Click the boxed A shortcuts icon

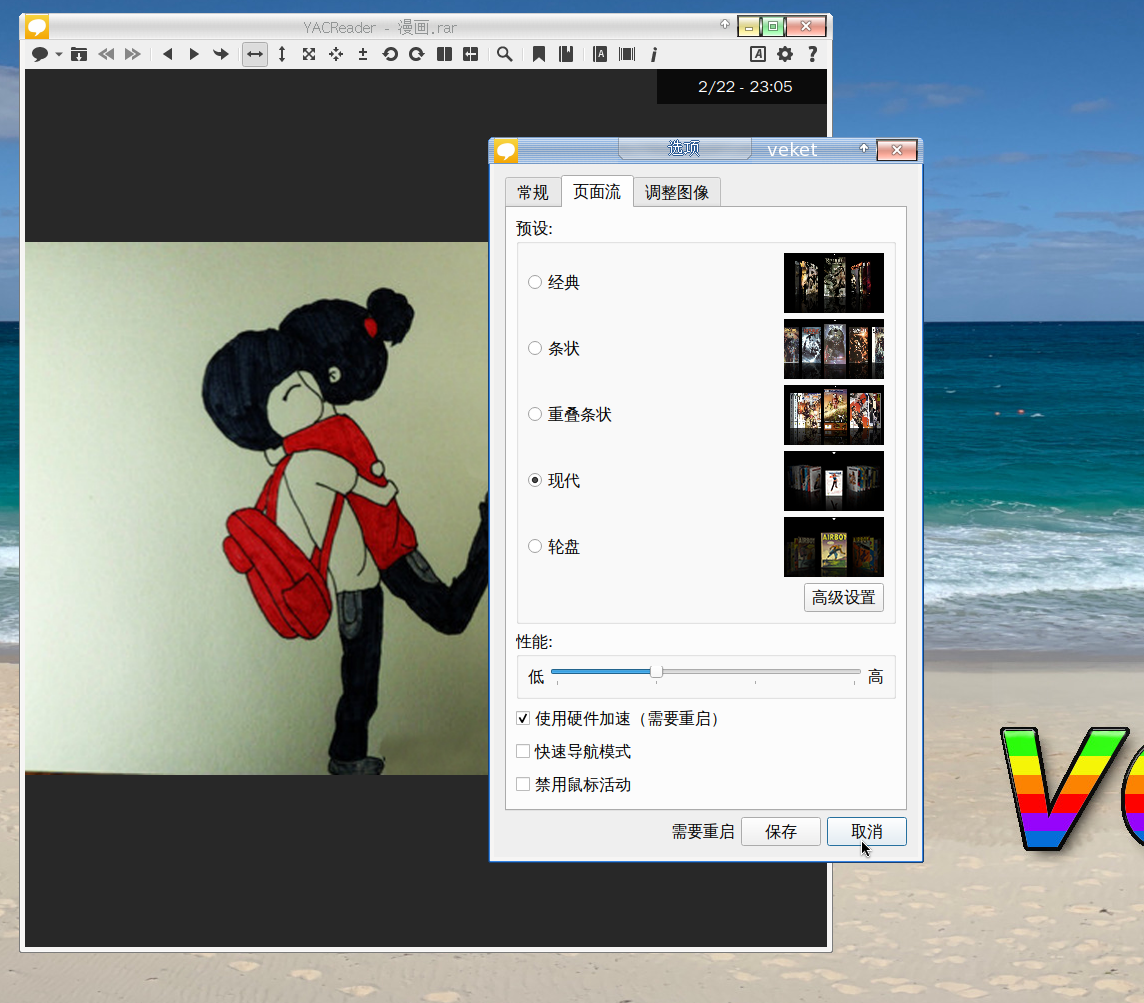[x=758, y=54]
